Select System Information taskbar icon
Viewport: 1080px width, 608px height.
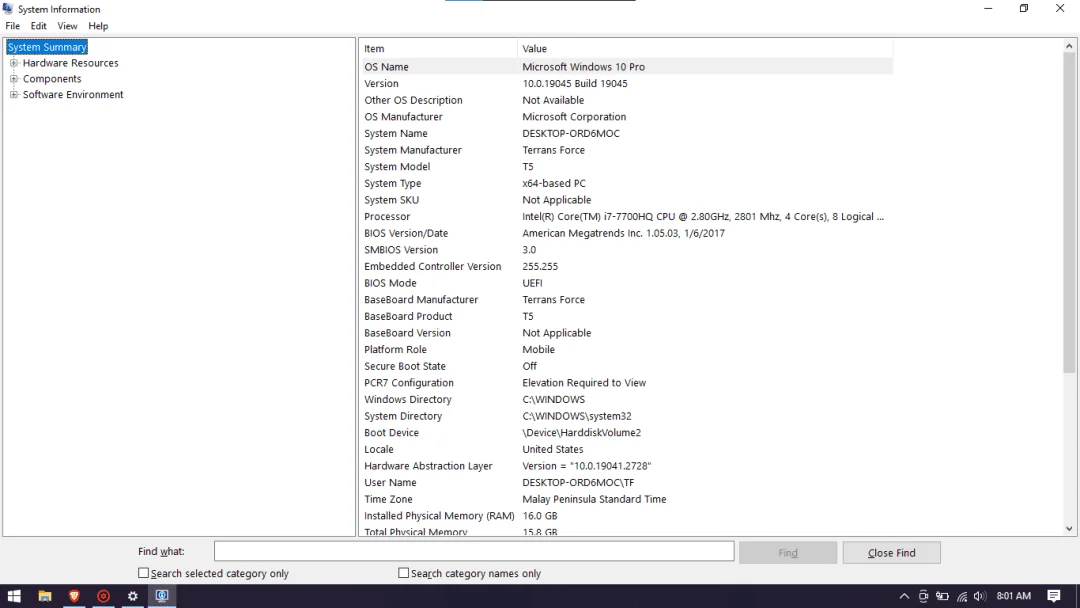162,596
